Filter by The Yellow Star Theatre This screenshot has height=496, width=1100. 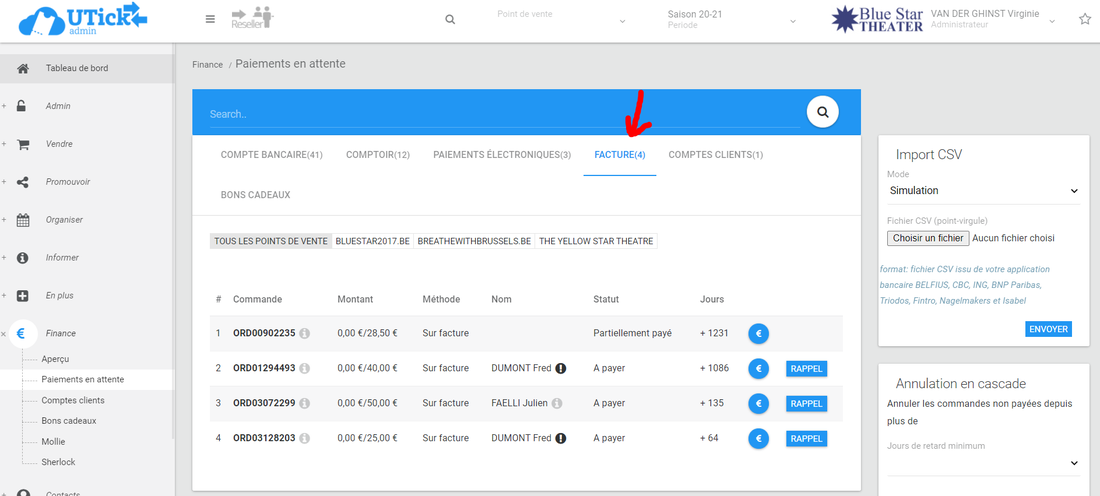point(596,241)
